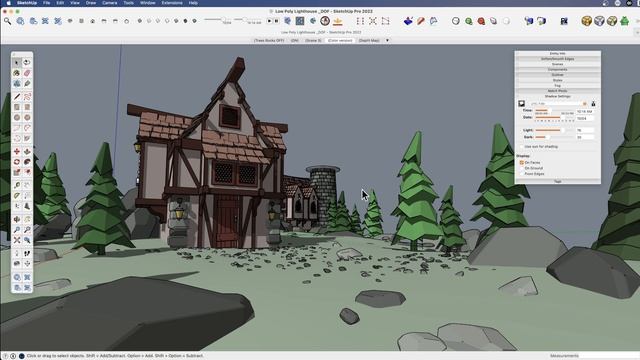Click the red pencil extension icon
Image resolution: width=640 pixels, height=360 pixels.
tap(421, 21)
